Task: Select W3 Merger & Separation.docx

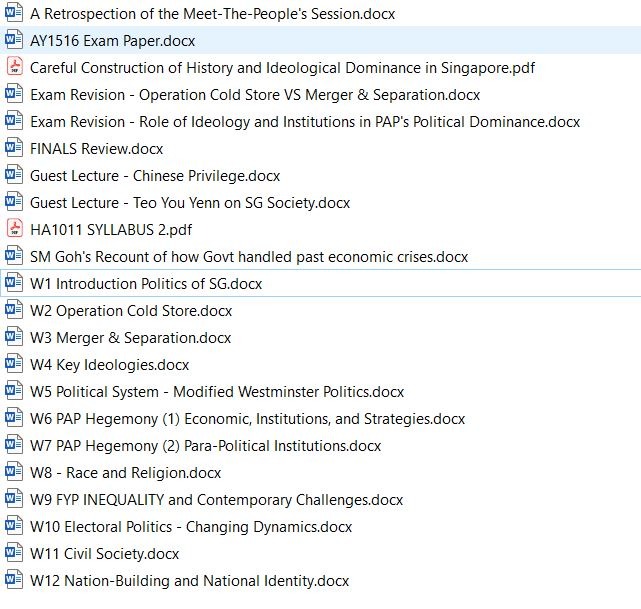Action: 130,338
